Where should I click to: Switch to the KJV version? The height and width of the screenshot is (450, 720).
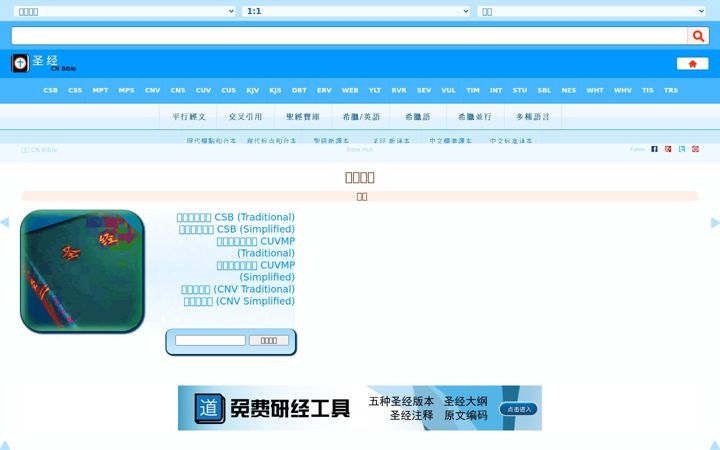tap(253, 90)
